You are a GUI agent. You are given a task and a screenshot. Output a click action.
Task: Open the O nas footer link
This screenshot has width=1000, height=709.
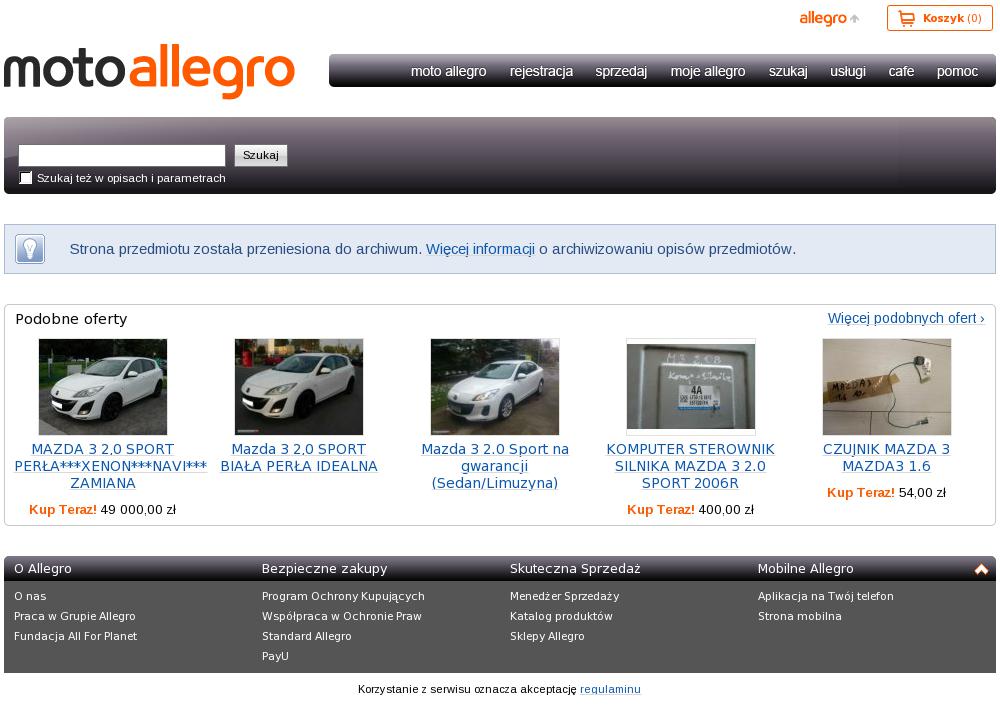pos(30,596)
